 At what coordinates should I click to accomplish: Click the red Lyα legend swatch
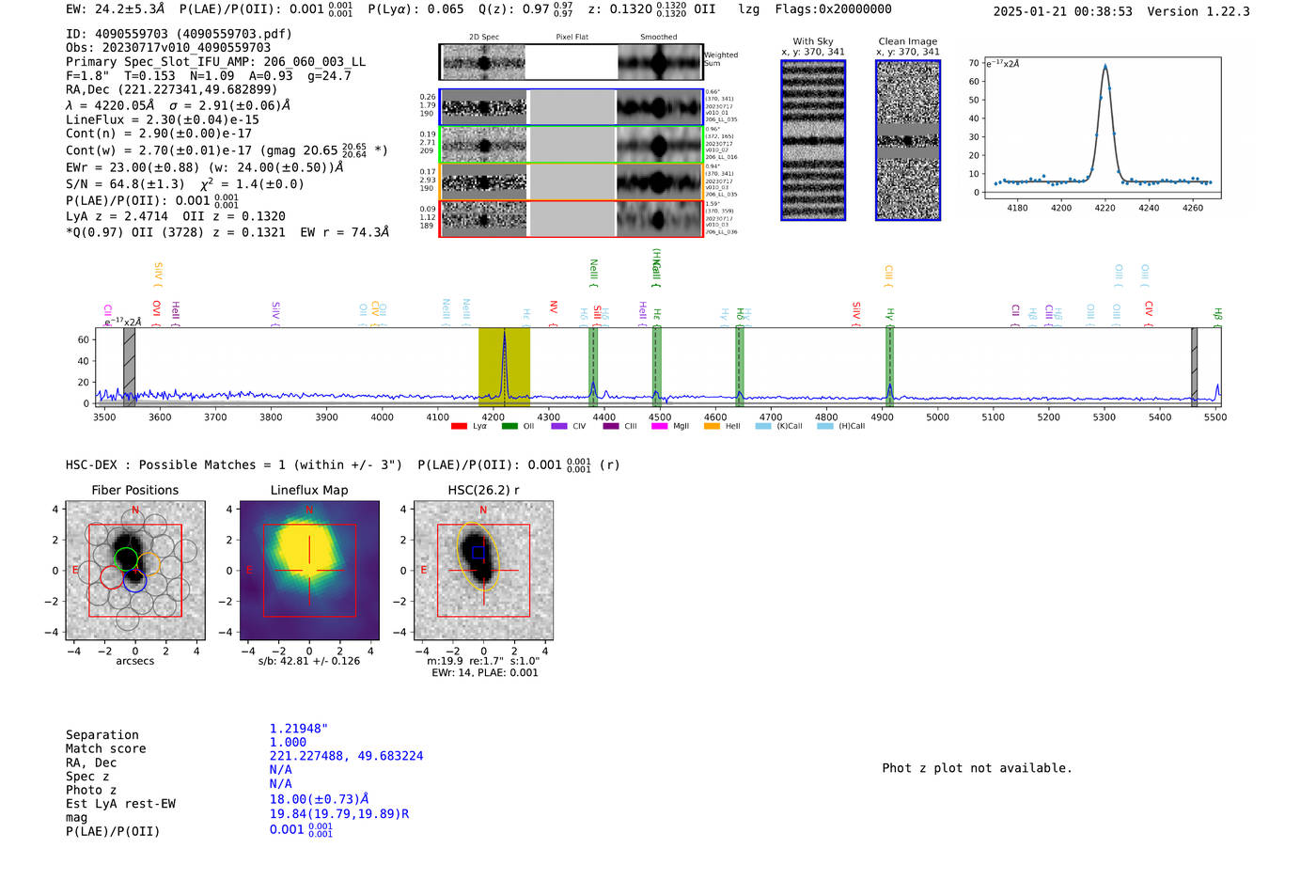click(459, 426)
